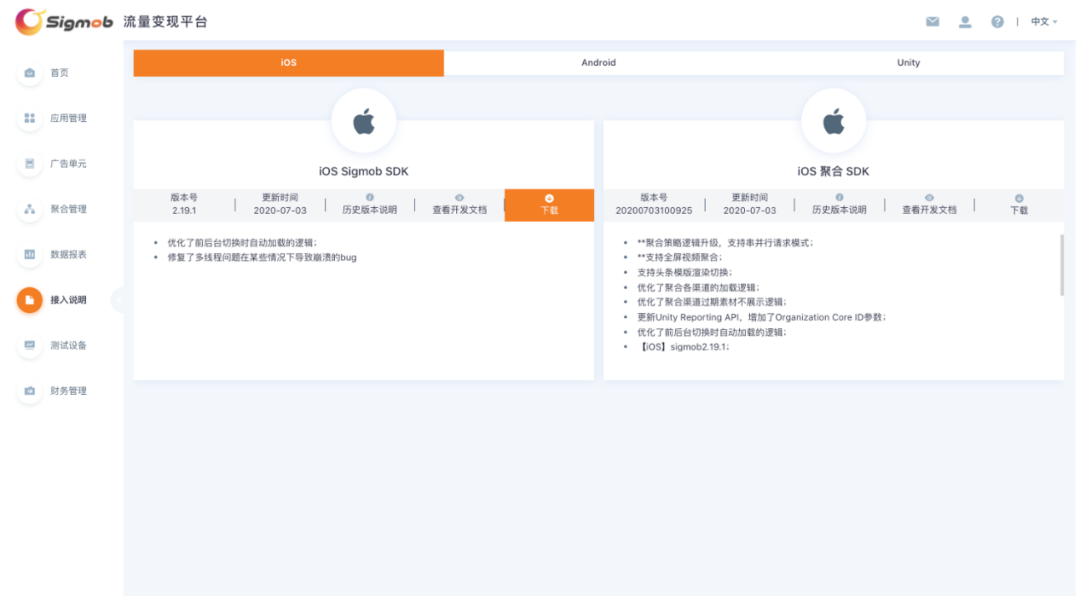This screenshot has height=596, width=1080.
Task: Switch to the iOS tab
Action: pyautogui.click(x=289, y=63)
